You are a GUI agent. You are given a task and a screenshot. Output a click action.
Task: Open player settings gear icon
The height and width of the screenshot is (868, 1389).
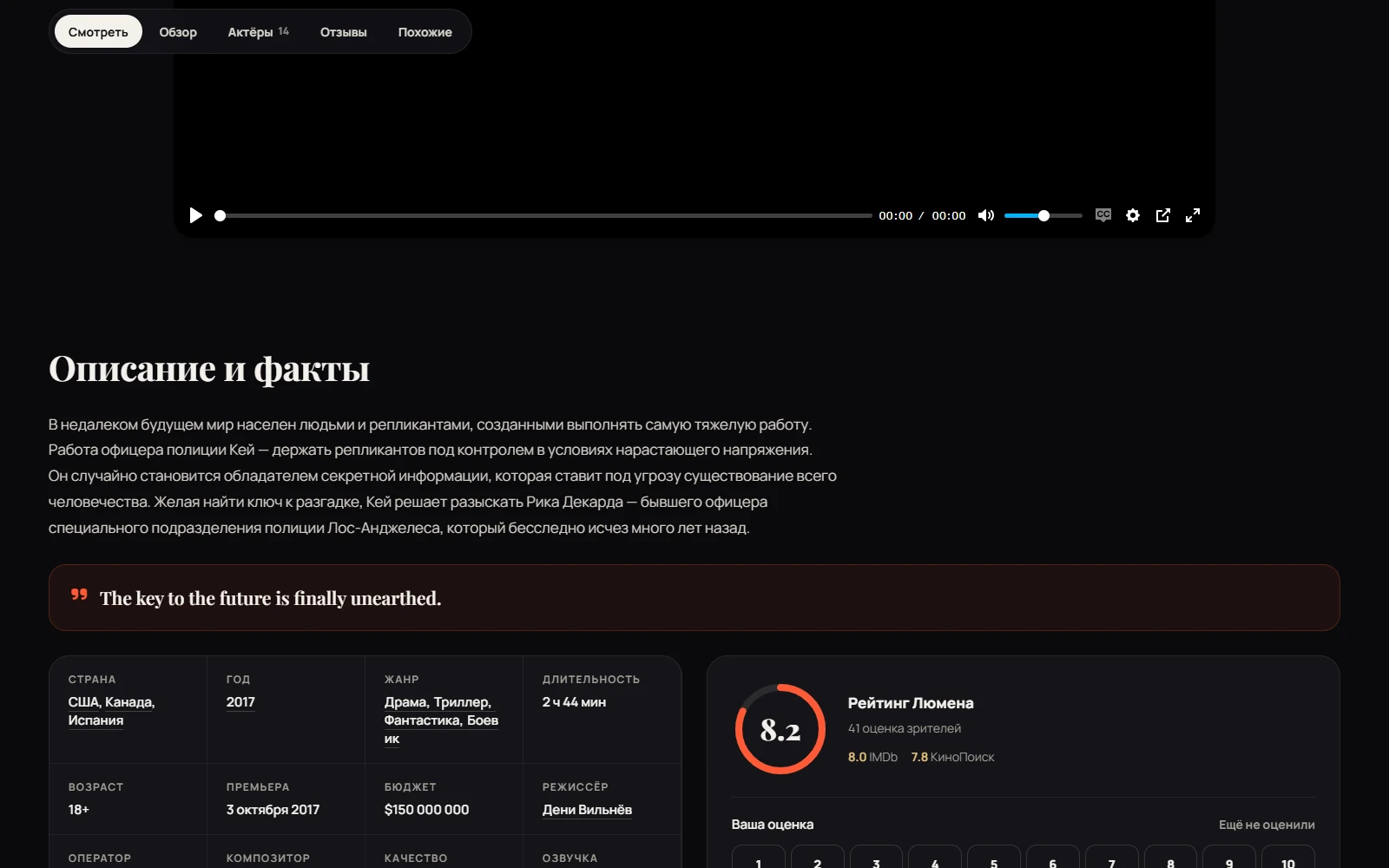coord(1133,215)
